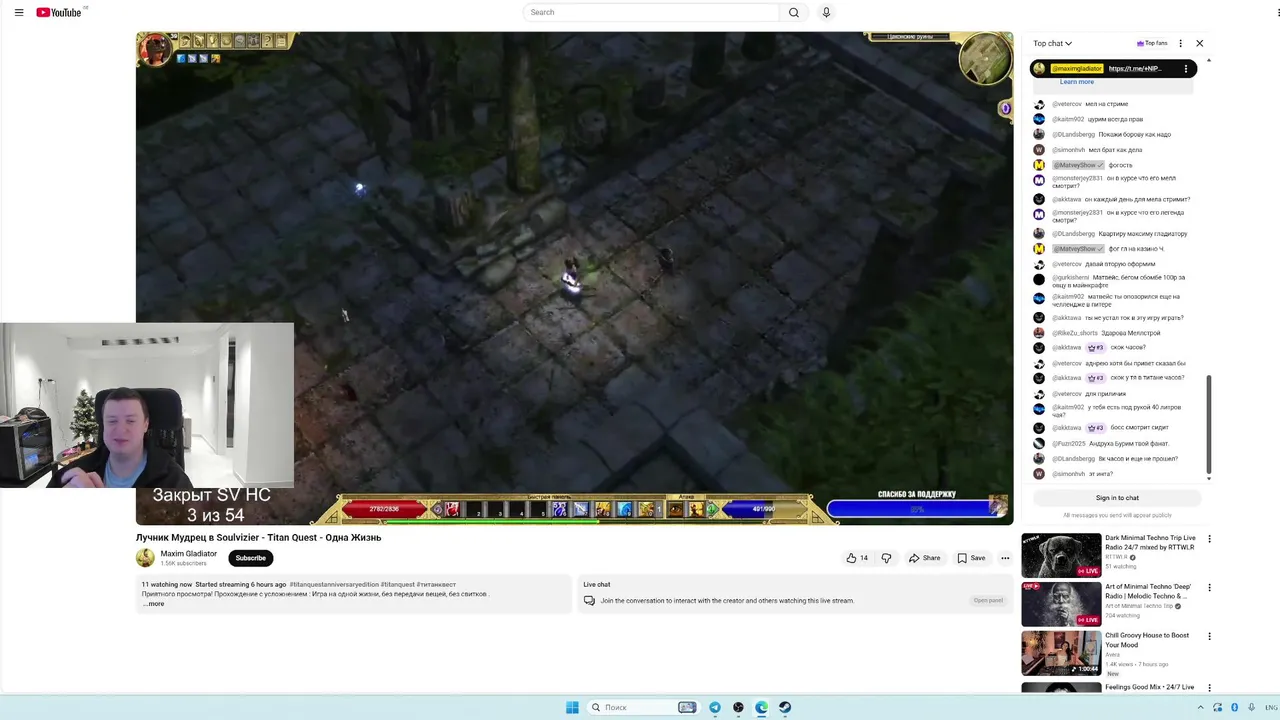Open options for Art of Minimal Techno video

[x=1209, y=588]
